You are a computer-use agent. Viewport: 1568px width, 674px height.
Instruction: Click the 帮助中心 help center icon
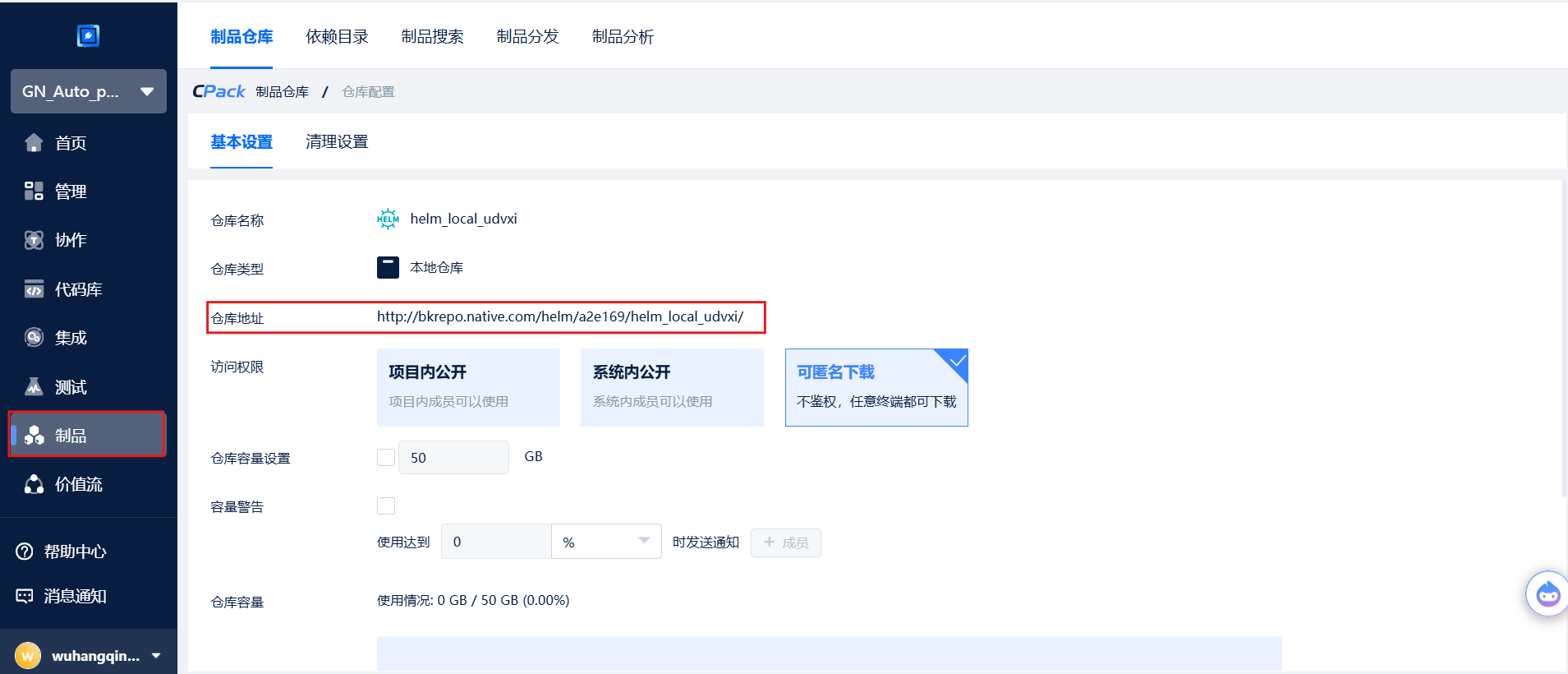tap(25, 552)
